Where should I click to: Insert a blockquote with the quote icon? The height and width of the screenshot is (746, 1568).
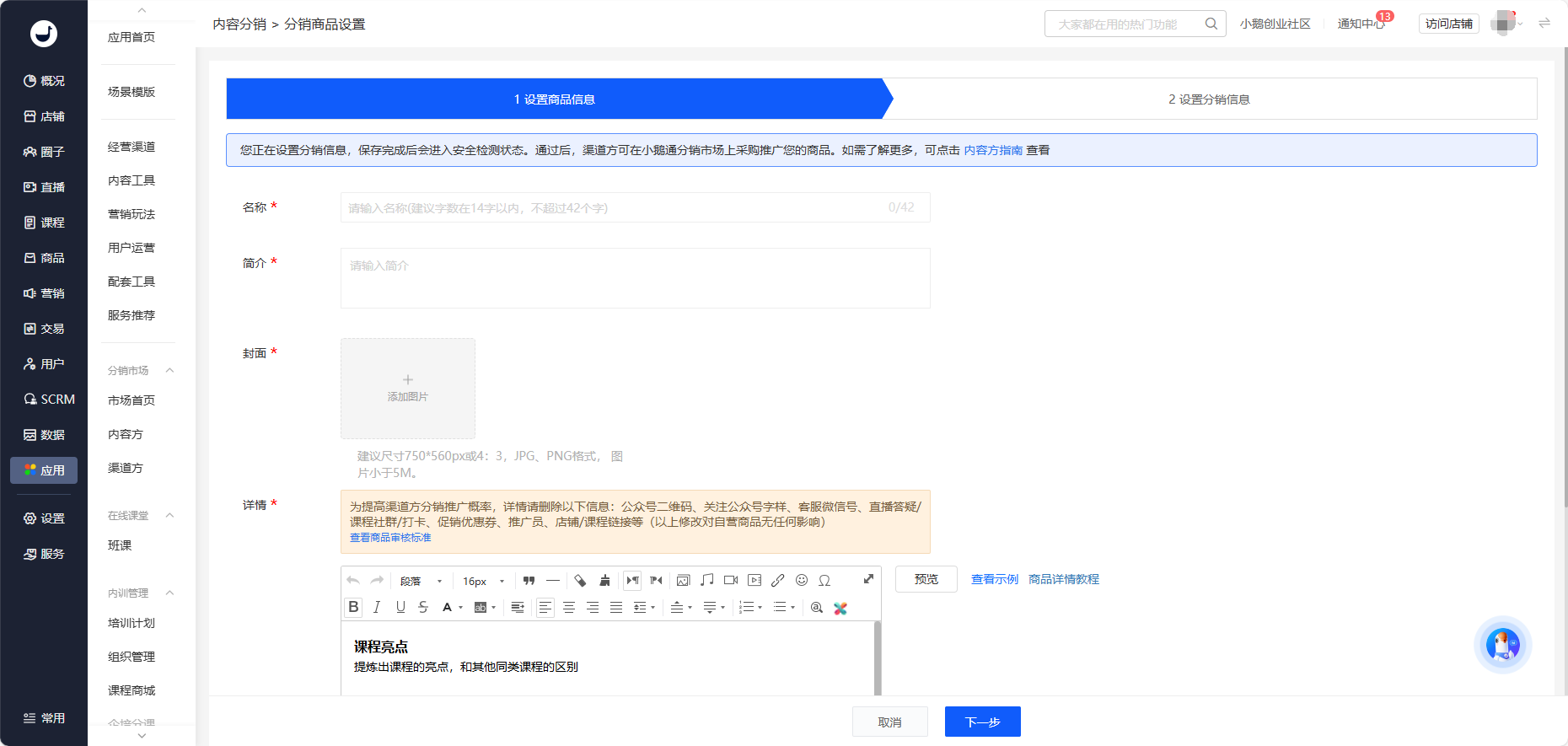[x=529, y=580]
